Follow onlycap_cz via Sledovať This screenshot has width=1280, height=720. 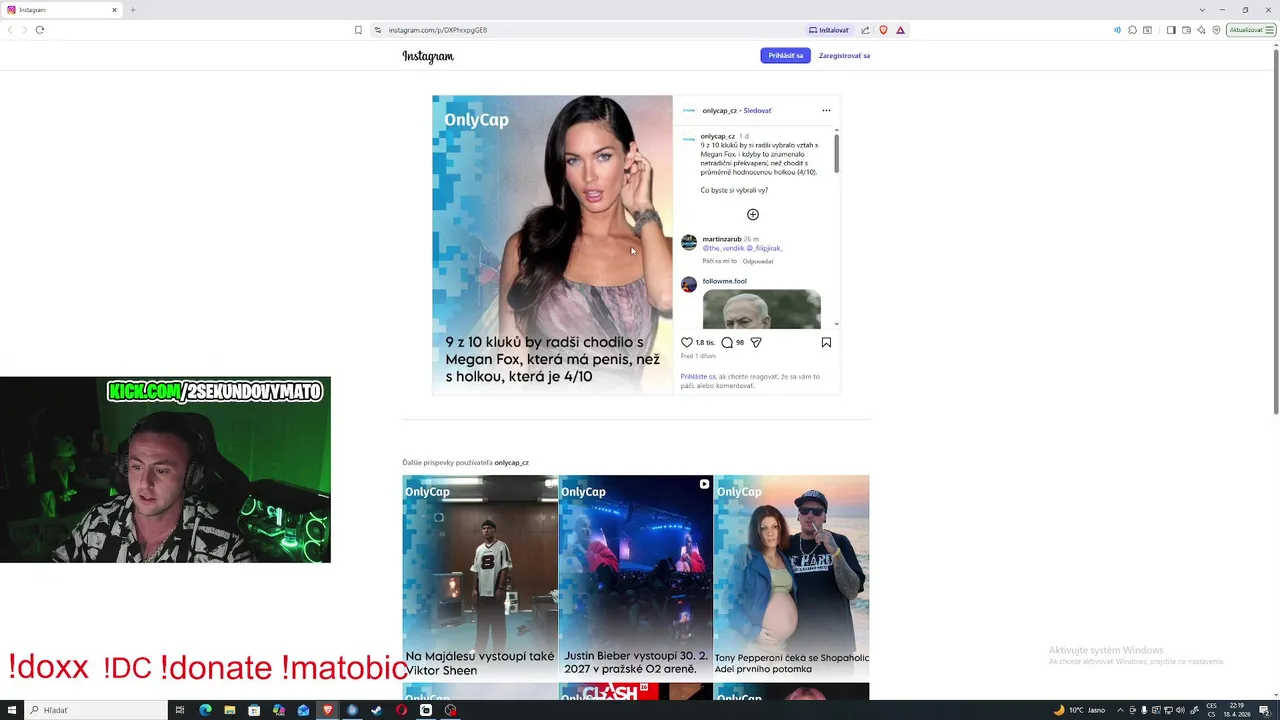point(757,111)
